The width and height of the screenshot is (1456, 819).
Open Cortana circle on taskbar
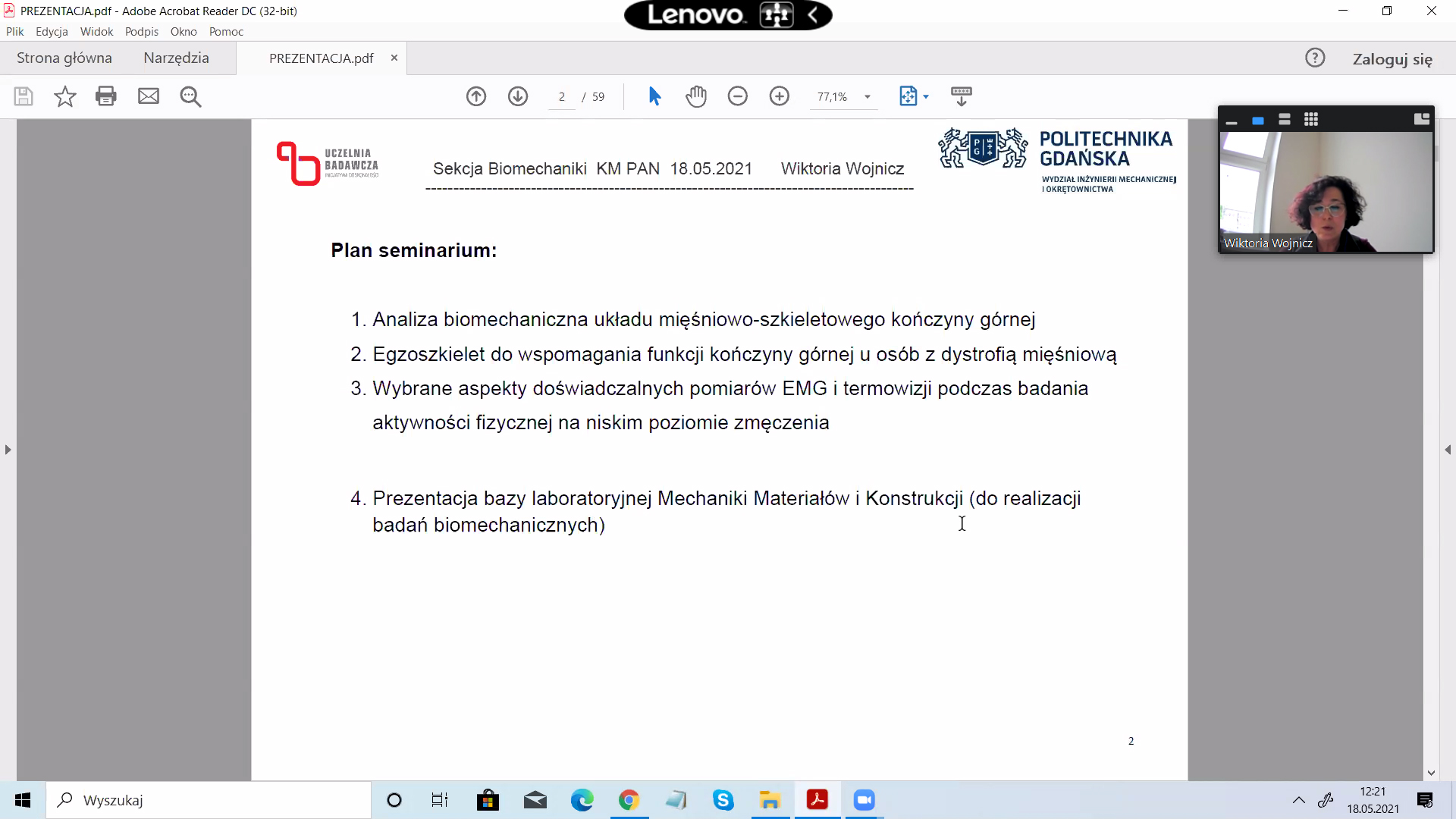click(x=394, y=800)
